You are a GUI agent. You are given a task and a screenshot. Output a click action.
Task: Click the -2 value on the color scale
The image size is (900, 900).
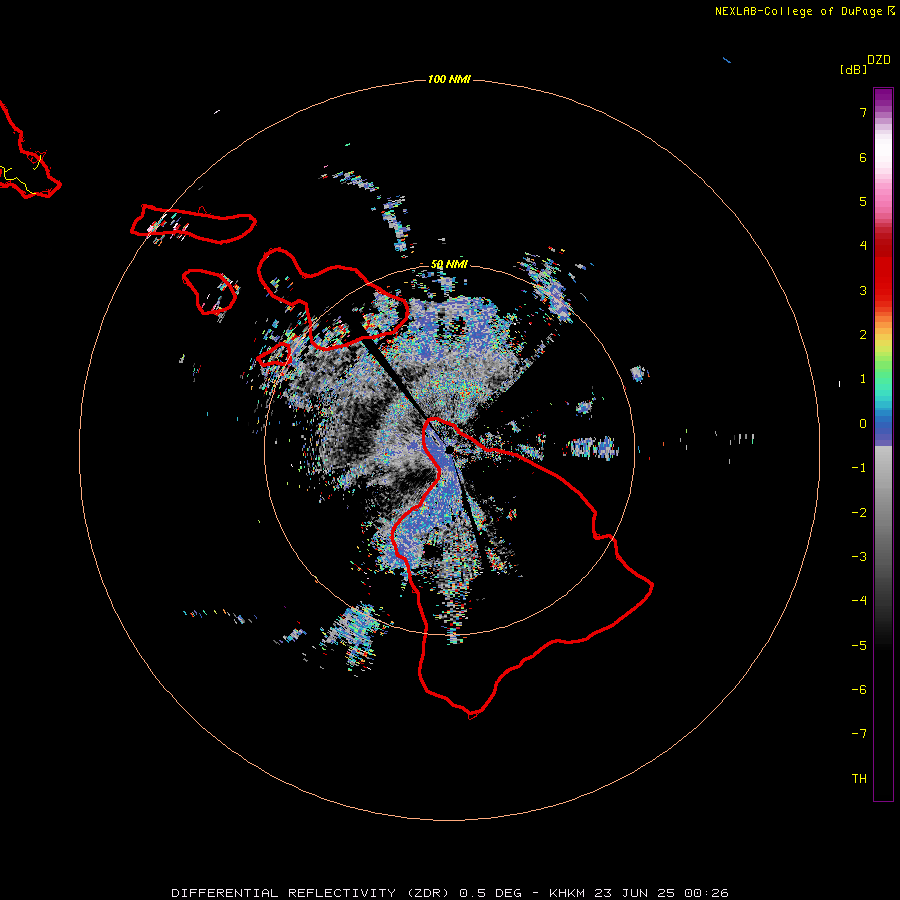coord(859,513)
